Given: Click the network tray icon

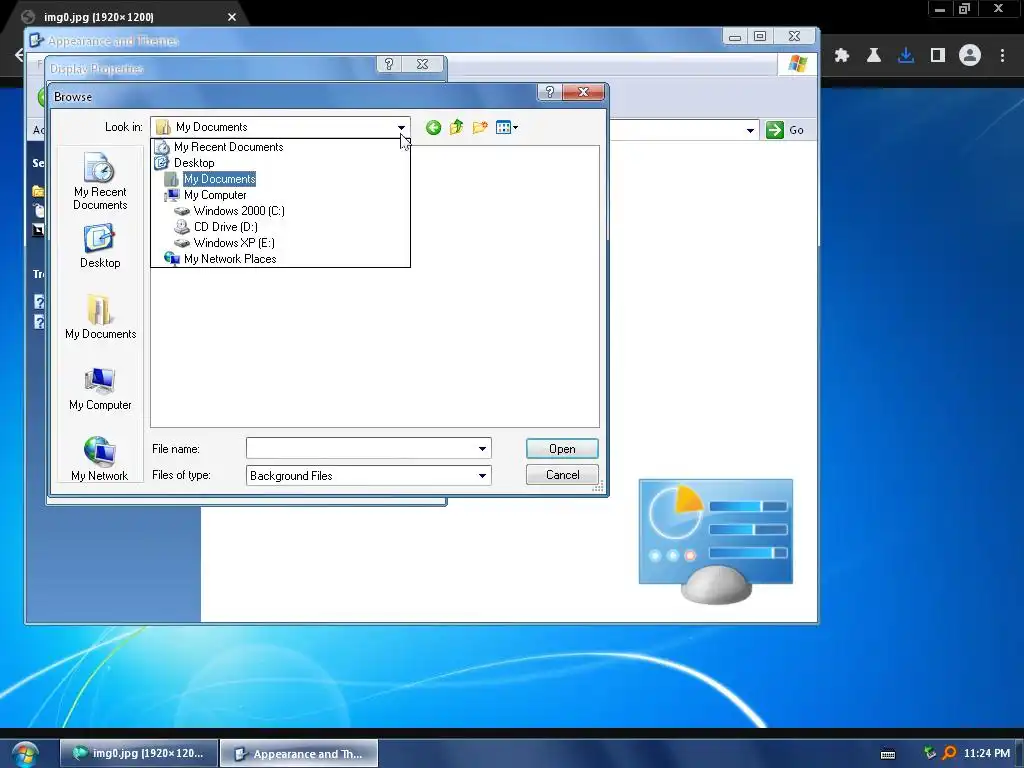Looking at the screenshot, I should tap(930, 753).
